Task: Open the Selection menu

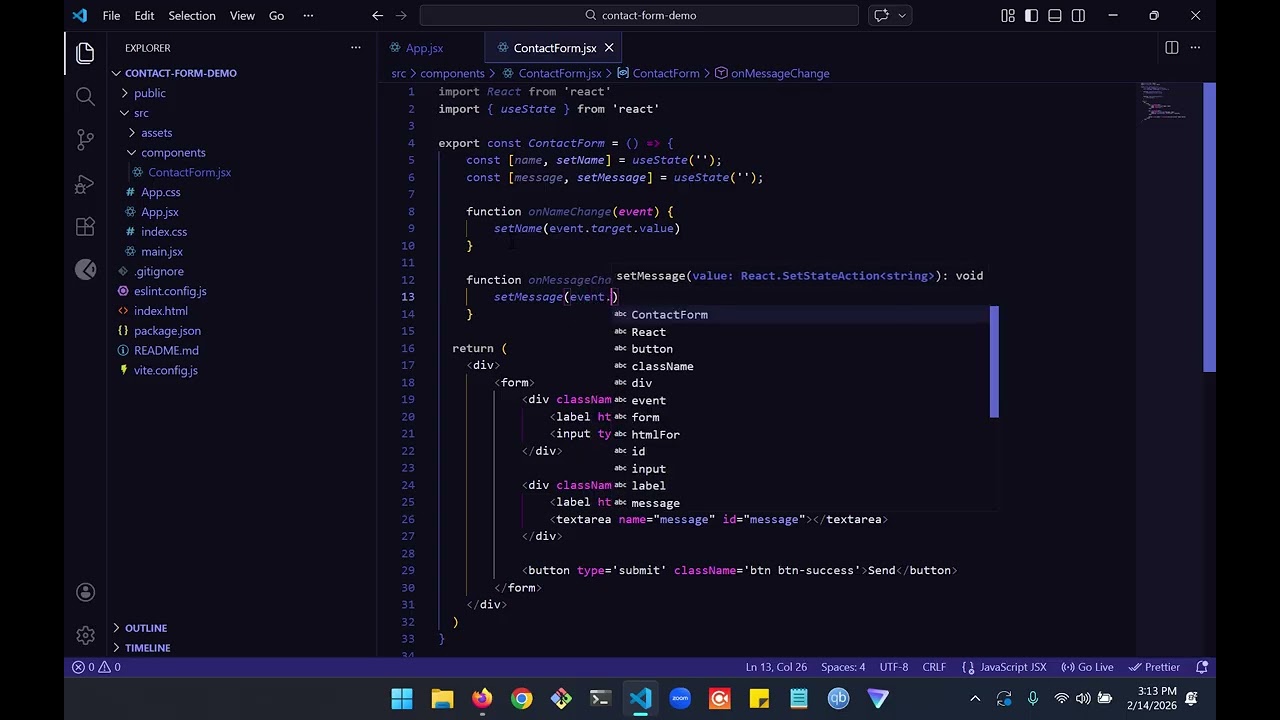Action: [191, 15]
